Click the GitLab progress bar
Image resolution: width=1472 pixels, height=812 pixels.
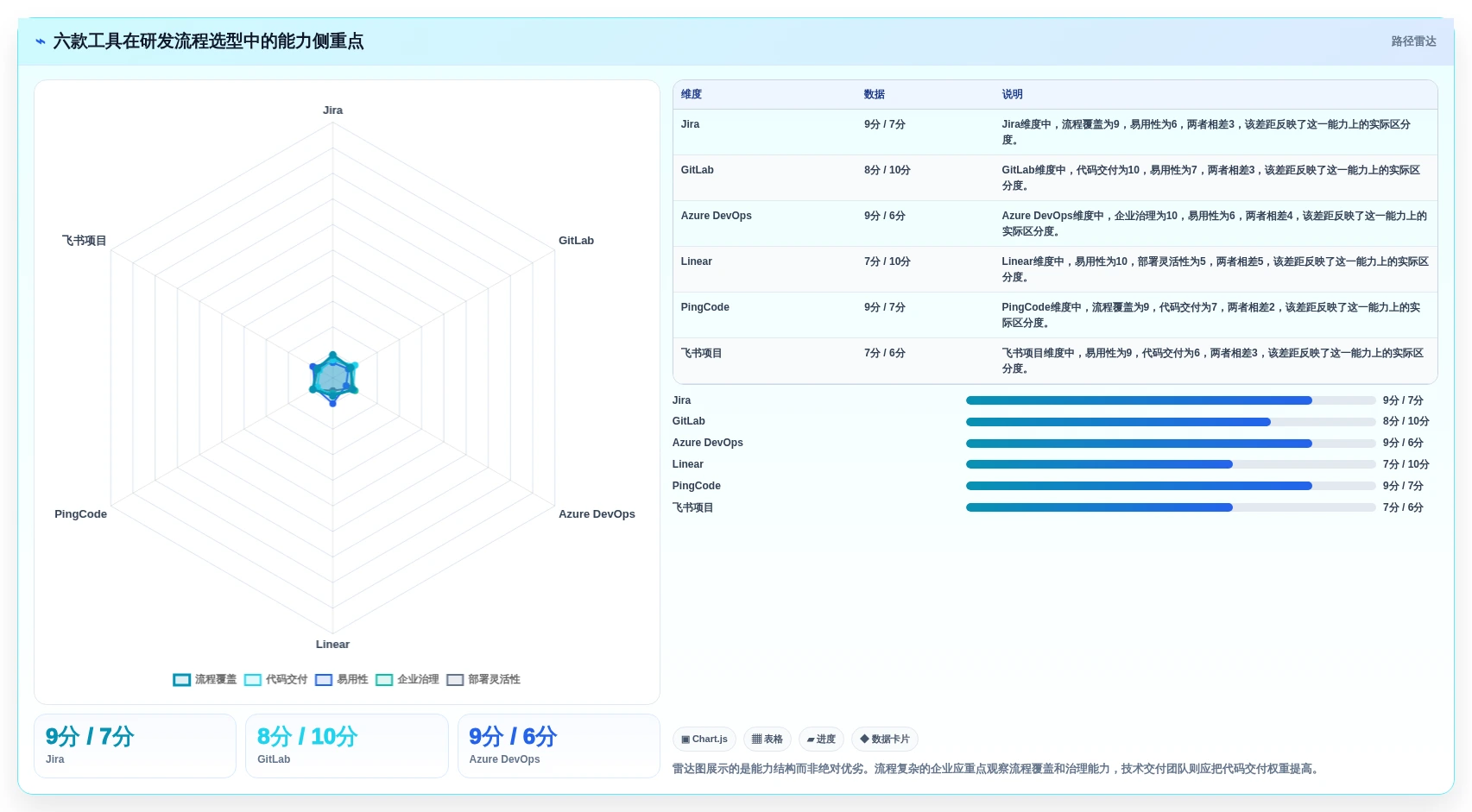click(x=1171, y=422)
